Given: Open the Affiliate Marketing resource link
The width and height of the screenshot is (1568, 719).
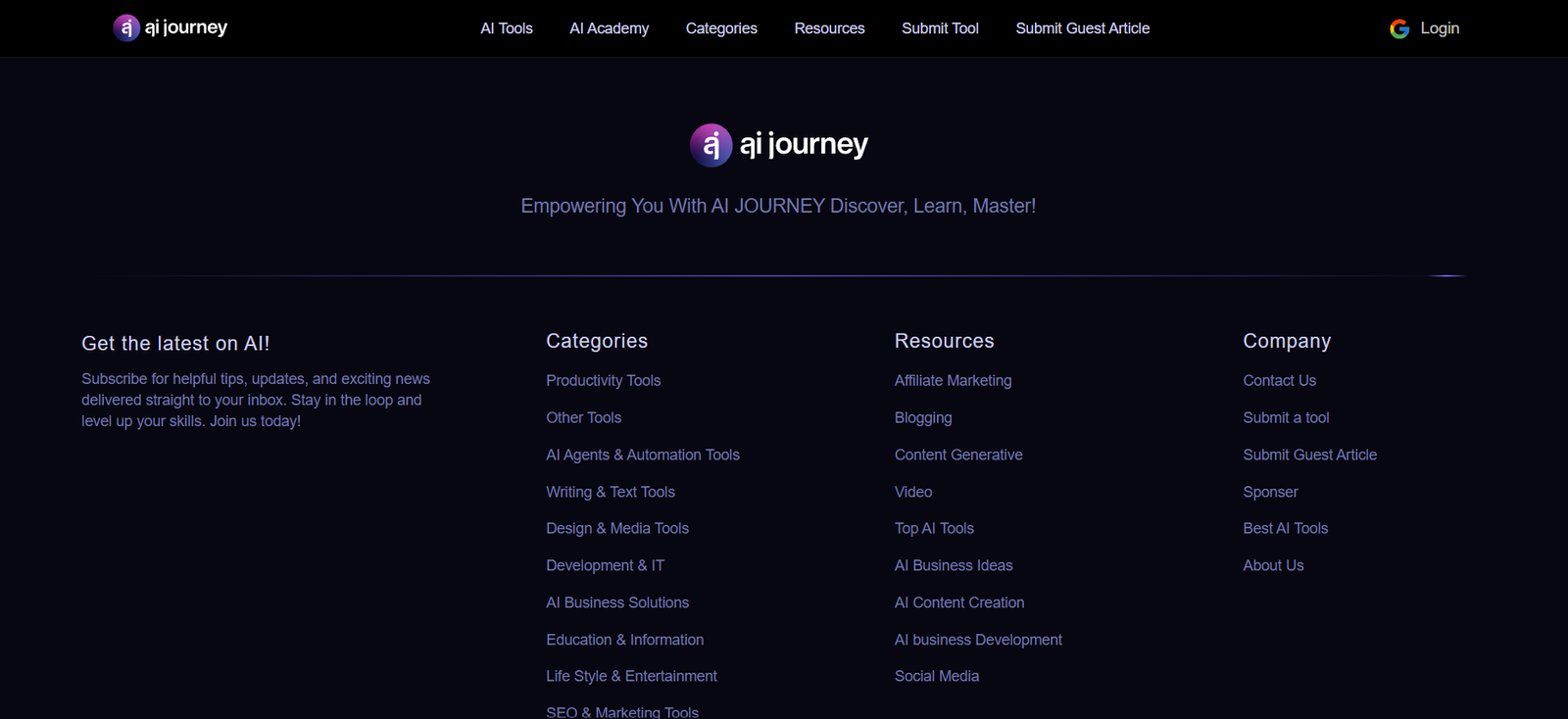Looking at the screenshot, I should 954,380.
